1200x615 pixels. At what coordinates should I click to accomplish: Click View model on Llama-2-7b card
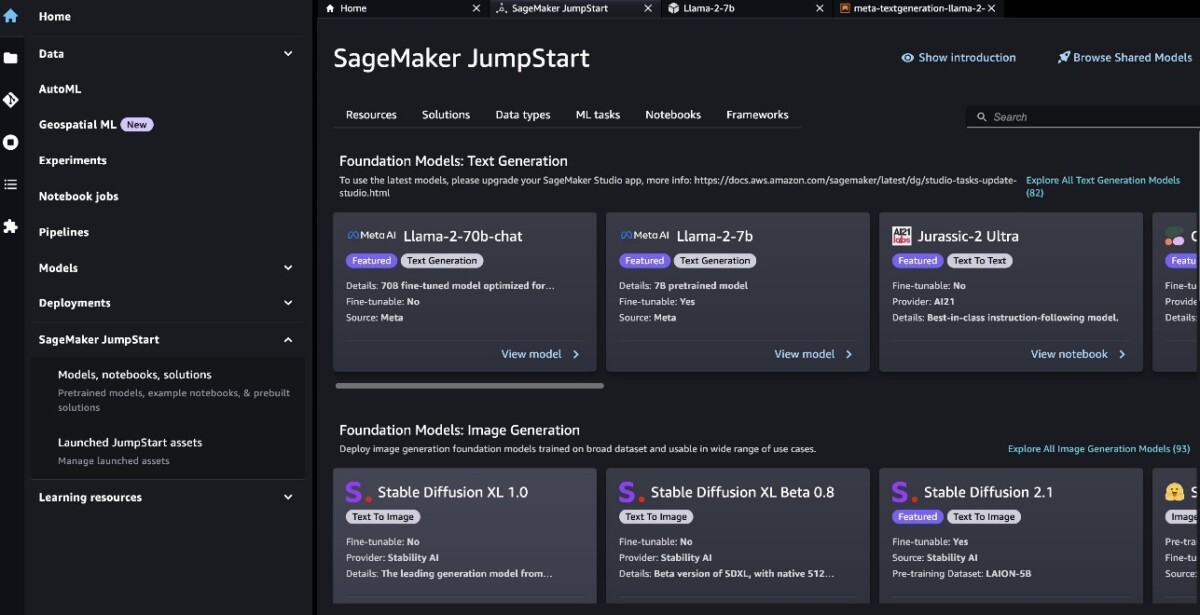813,354
